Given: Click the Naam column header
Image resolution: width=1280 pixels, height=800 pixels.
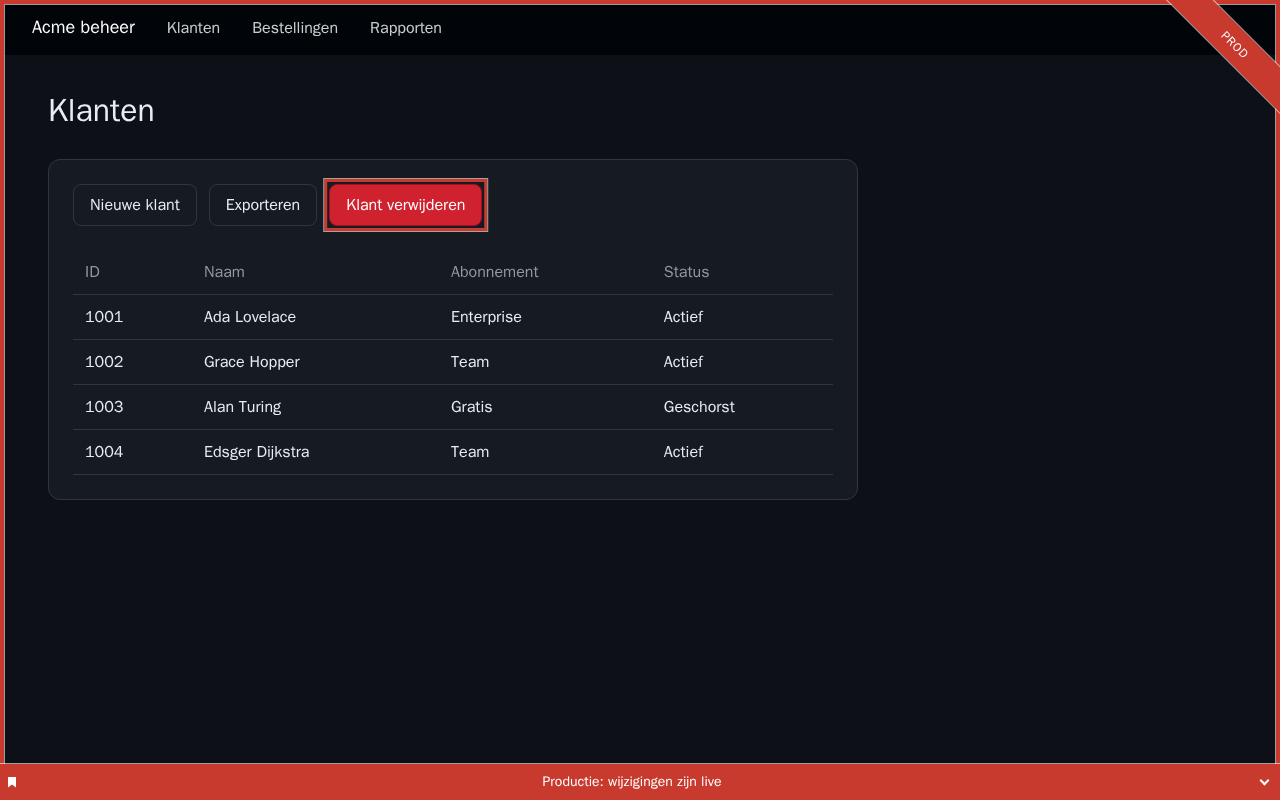Looking at the screenshot, I should click(x=224, y=272).
